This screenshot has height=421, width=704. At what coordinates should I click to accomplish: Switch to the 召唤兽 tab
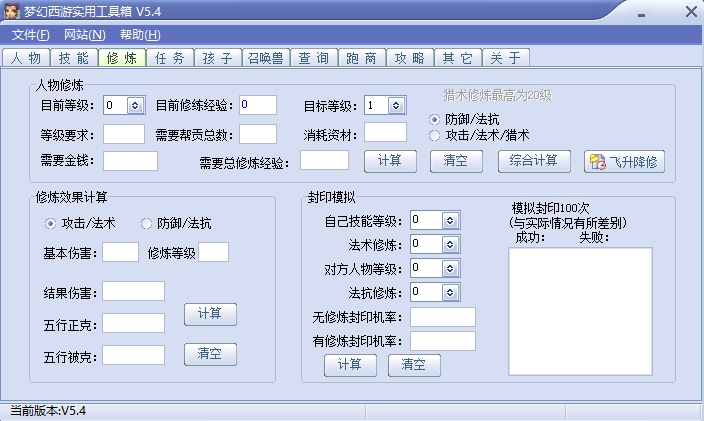pos(266,58)
